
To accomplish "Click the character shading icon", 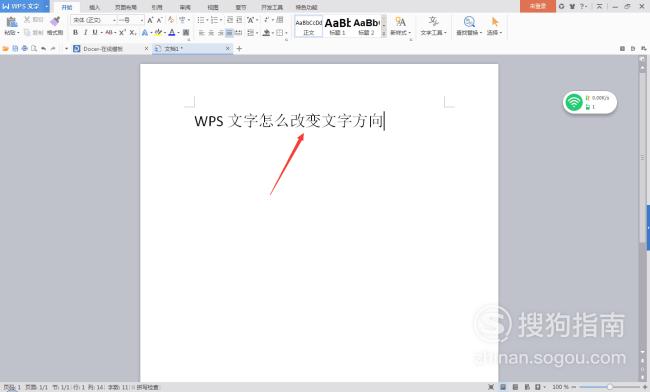I will click(186, 32).
